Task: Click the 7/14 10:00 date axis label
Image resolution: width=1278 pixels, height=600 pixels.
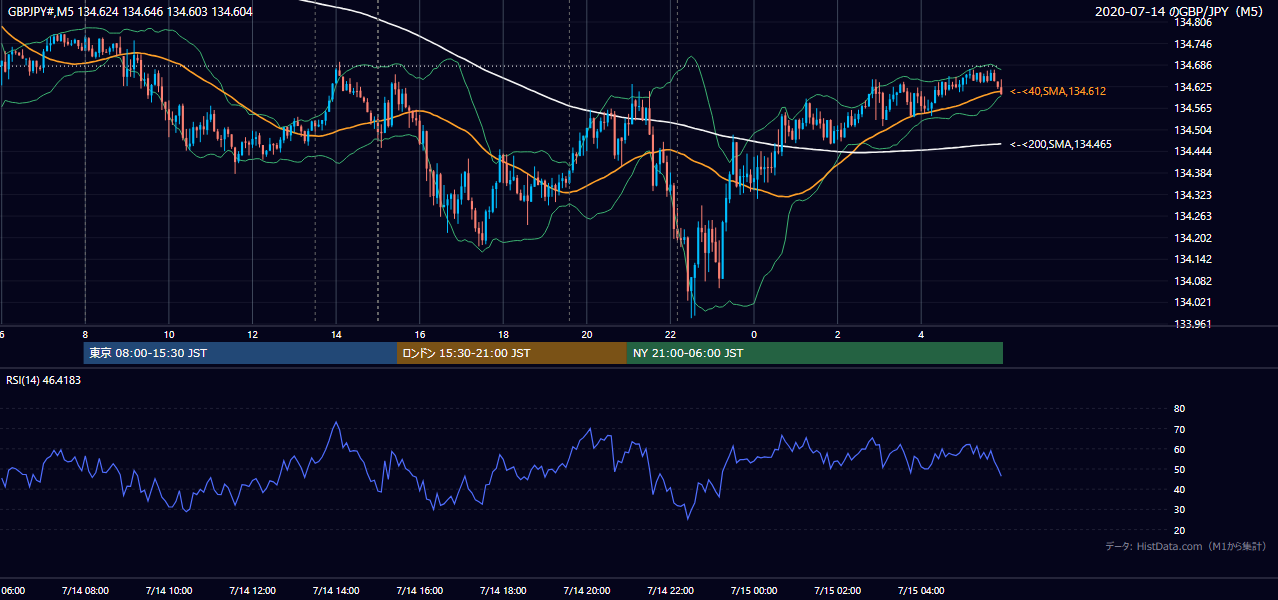Action: (x=168, y=591)
